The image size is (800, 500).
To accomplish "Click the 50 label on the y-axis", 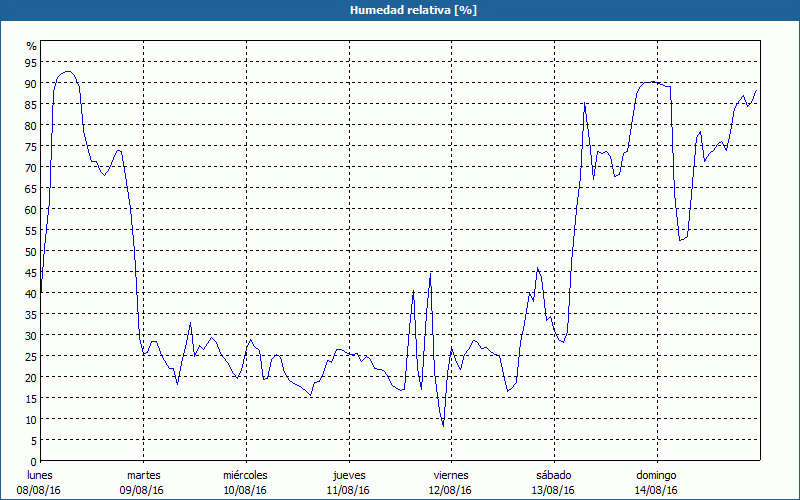I will (31, 251).
